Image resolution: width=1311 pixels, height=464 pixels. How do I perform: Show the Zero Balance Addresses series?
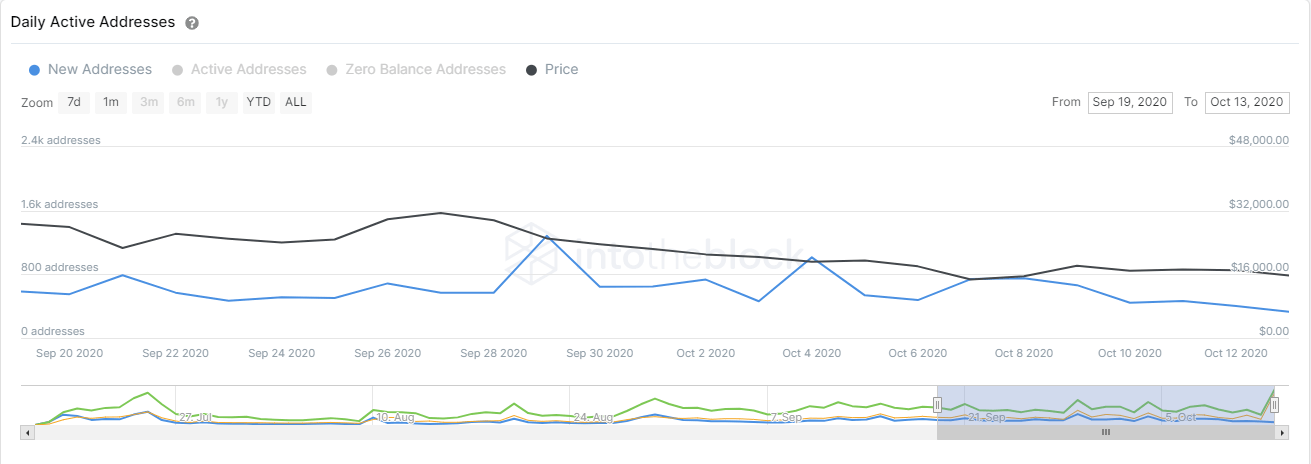[x=416, y=70]
